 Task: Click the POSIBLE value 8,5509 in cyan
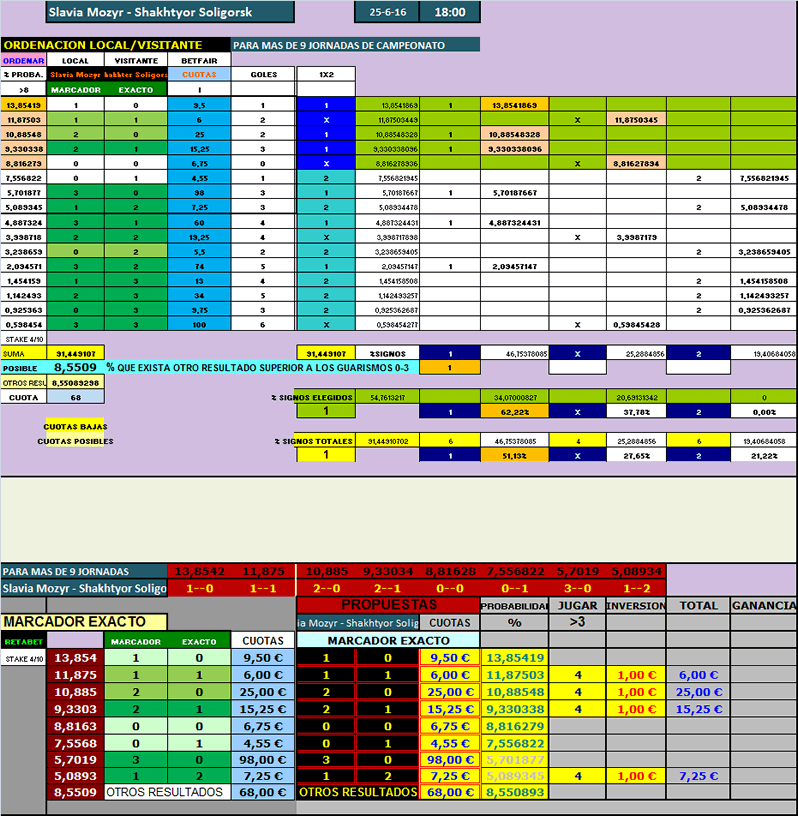[x=75, y=367]
